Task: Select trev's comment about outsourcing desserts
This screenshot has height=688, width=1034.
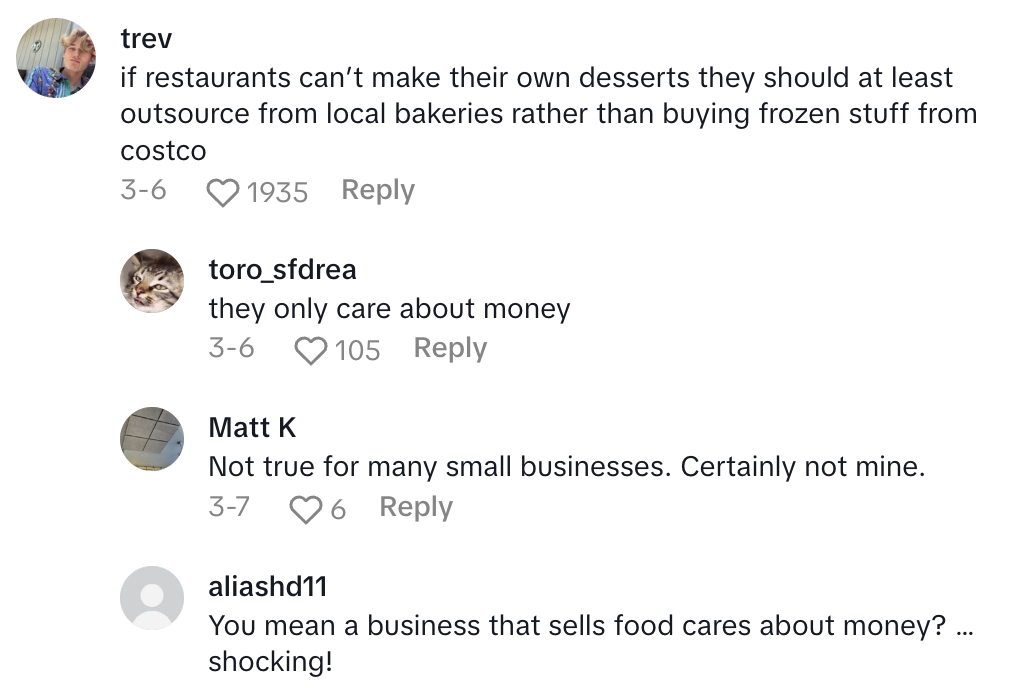Action: pos(548,114)
